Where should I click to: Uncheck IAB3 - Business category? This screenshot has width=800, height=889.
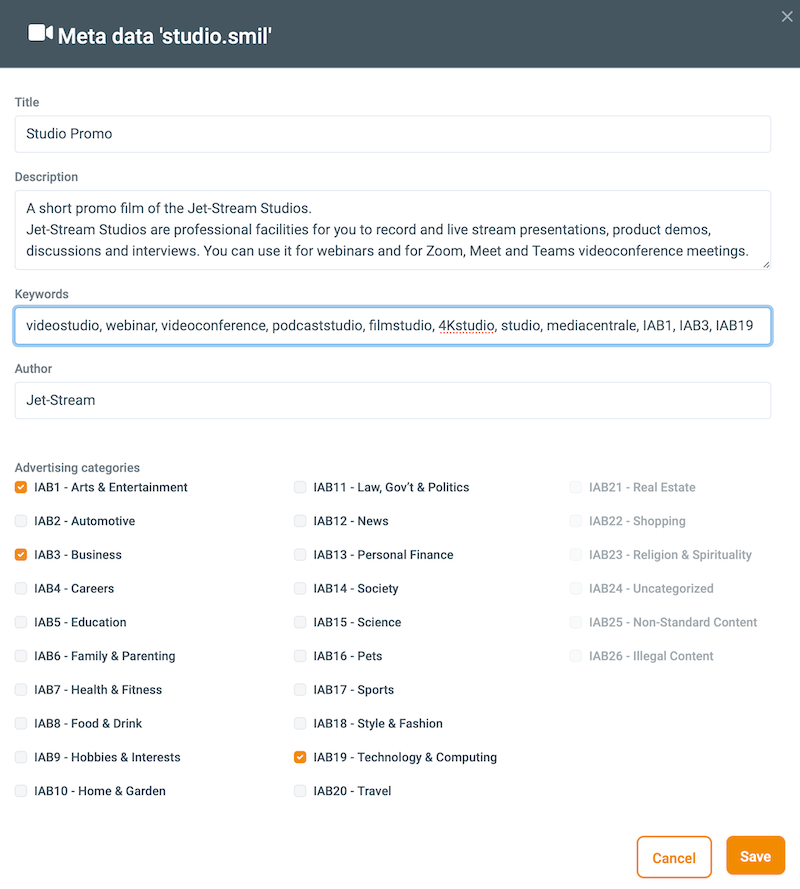pyautogui.click(x=21, y=555)
